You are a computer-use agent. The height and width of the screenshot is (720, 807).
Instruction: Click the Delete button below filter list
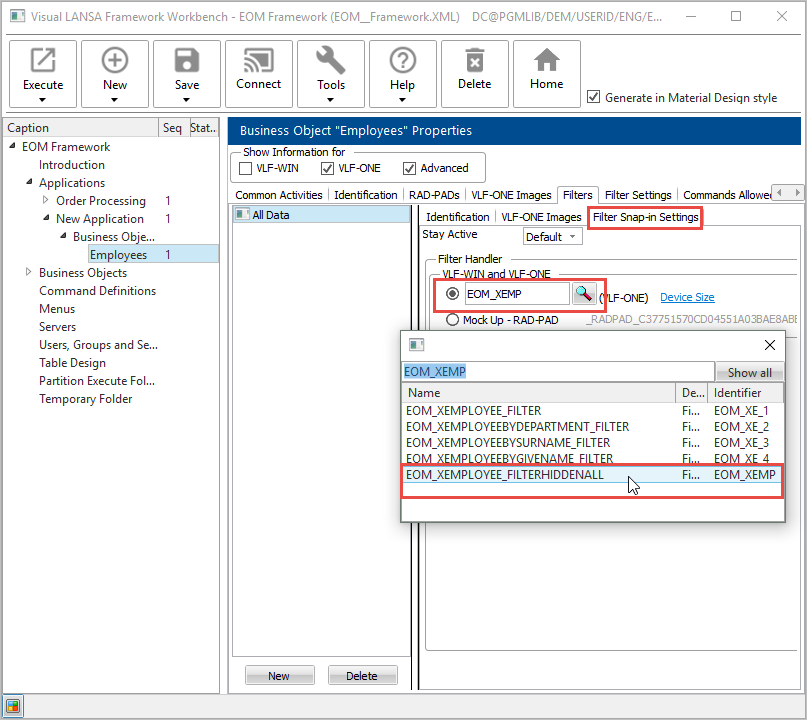click(362, 675)
